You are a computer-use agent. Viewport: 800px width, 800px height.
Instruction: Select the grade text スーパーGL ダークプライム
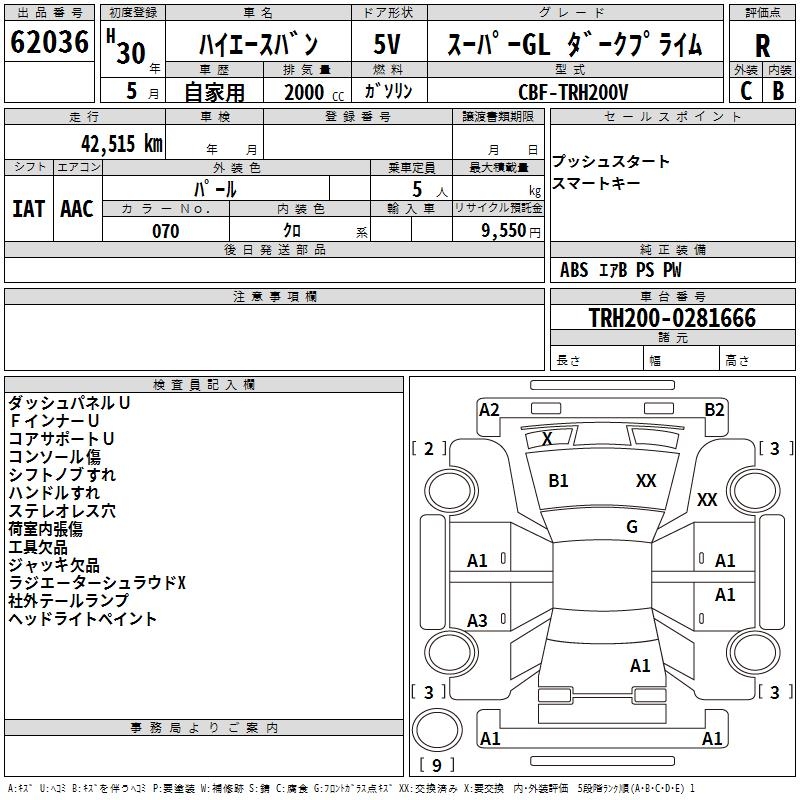click(x=575, y=44)
